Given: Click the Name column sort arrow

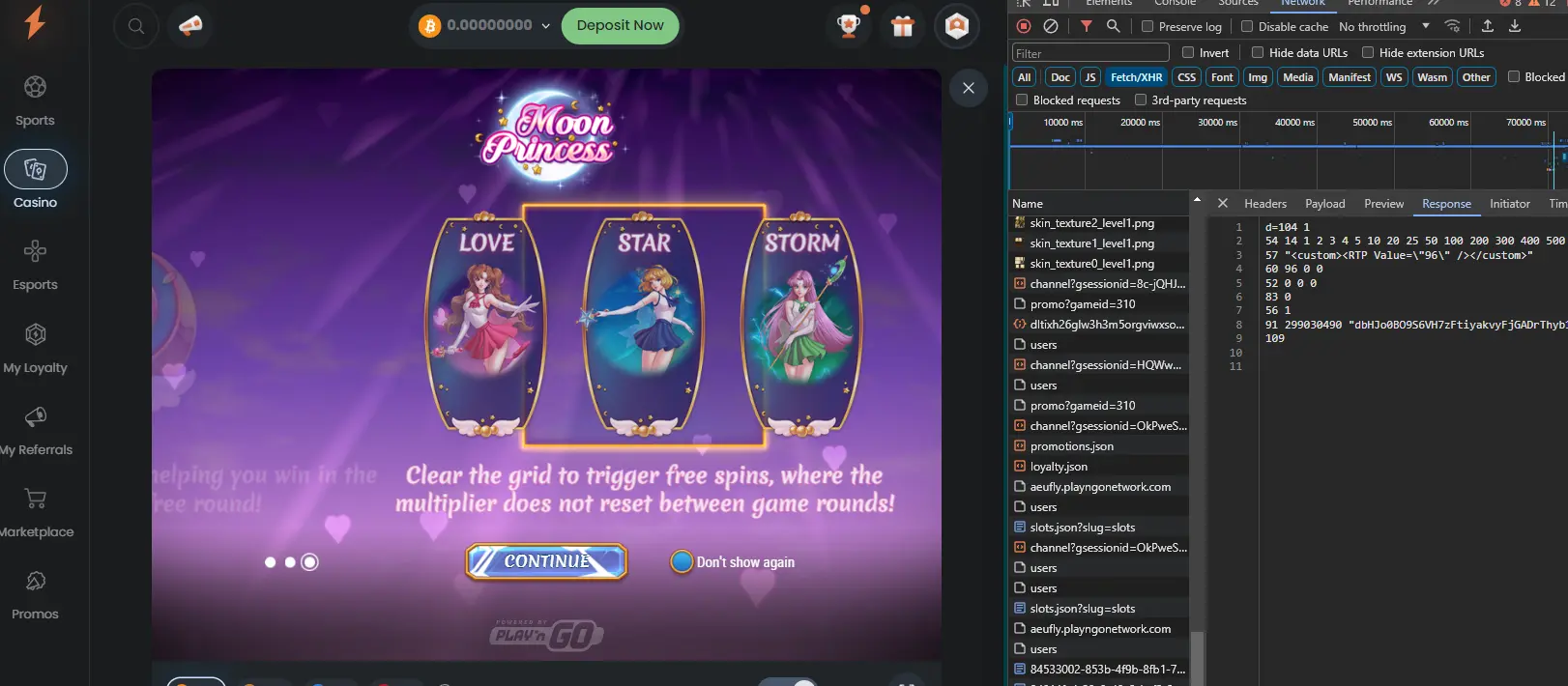Looking at the screenshot, I should coord(1197,200).
